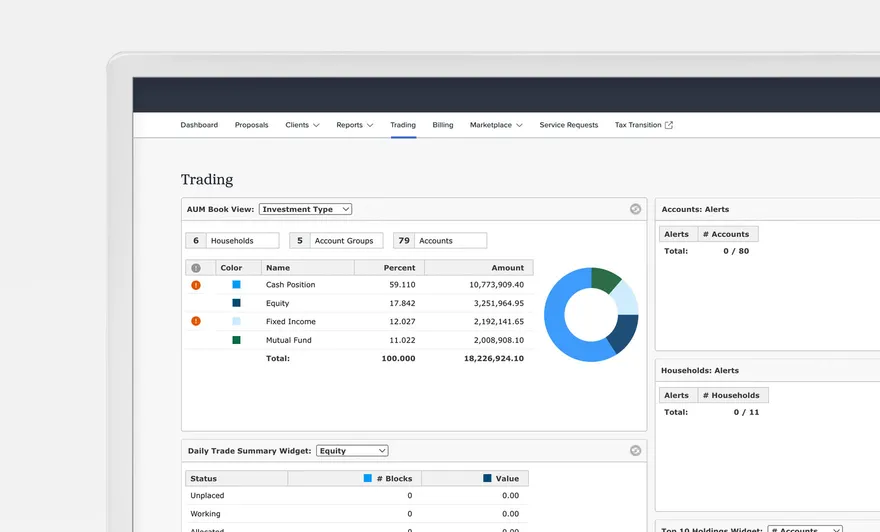Click the Equity dark blue color swatch

236,303
